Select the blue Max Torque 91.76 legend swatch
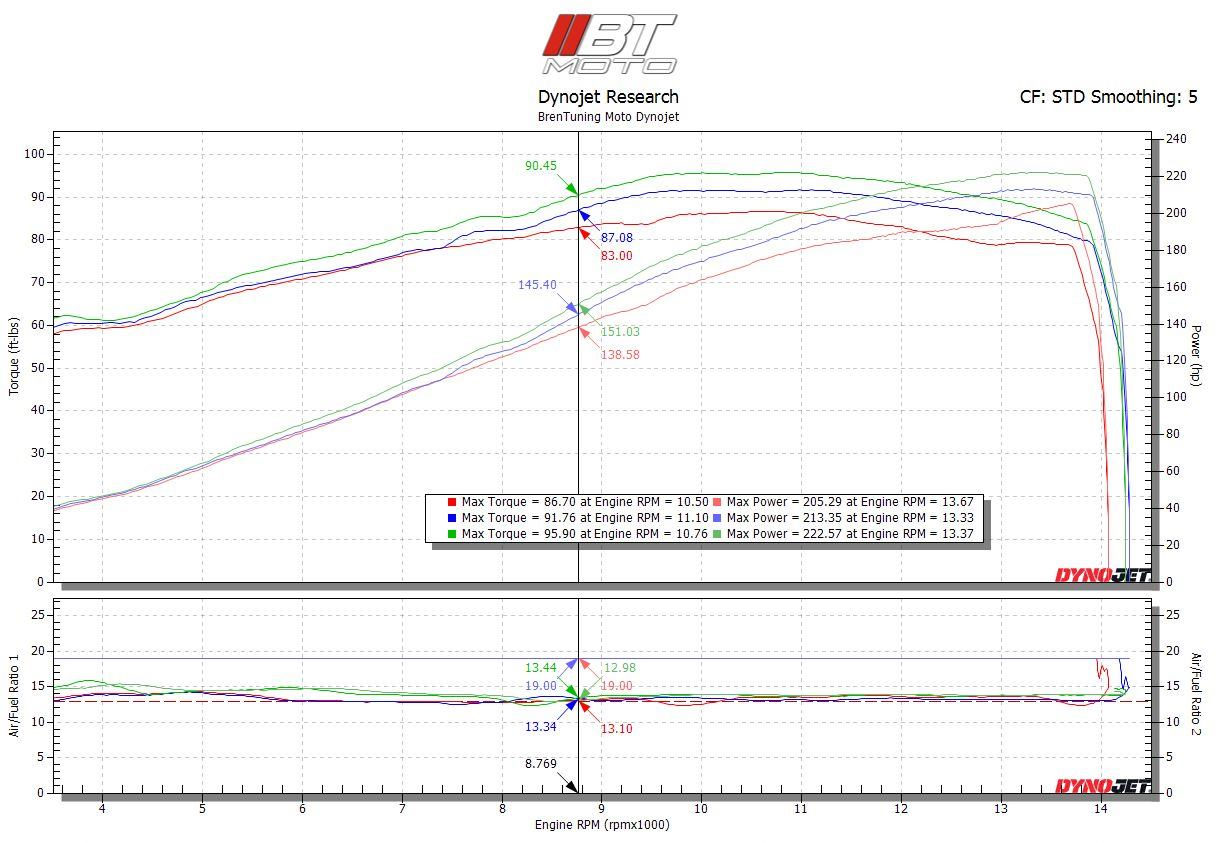 (x=452, y=518)
